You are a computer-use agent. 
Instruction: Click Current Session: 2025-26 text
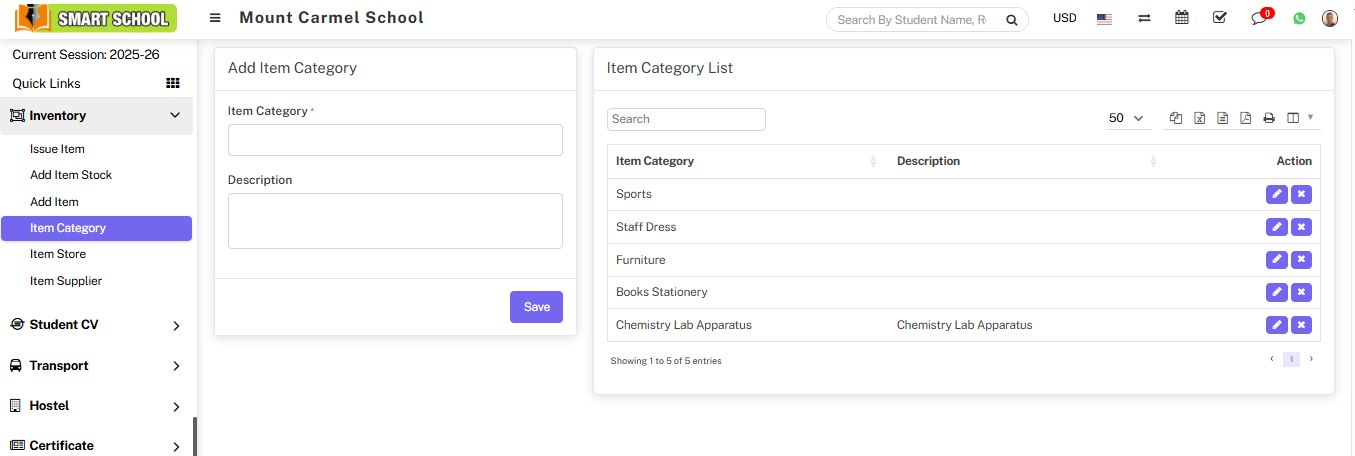pyautogui.click(x=86, y=55)
